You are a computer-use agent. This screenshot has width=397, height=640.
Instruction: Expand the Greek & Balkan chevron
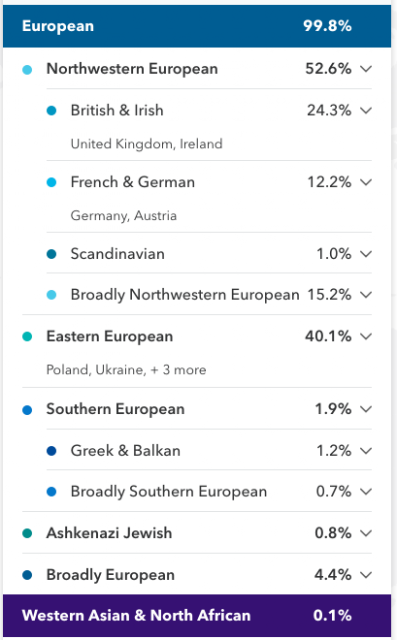tap(366, 451)
